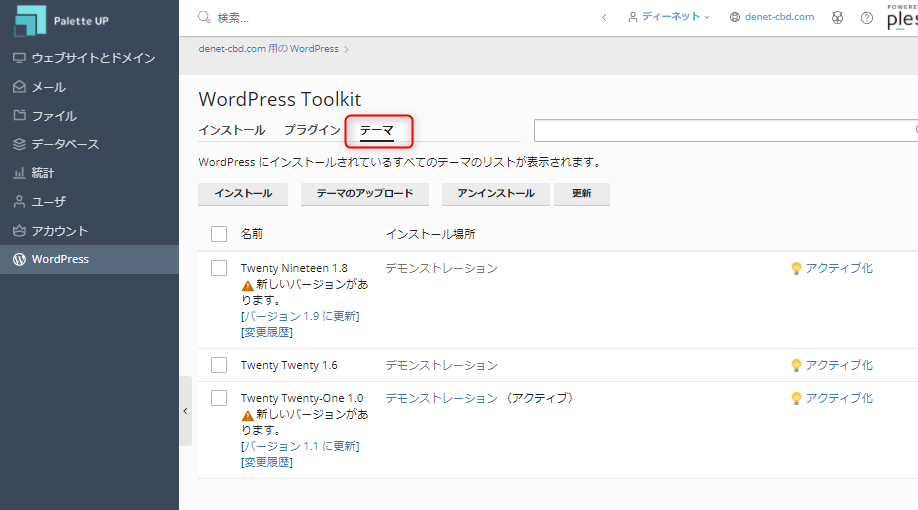The image size is (918, 510).
Task: Click the lightbulb icon for Twenty Nineteen
Action: (x=796, y=268)
